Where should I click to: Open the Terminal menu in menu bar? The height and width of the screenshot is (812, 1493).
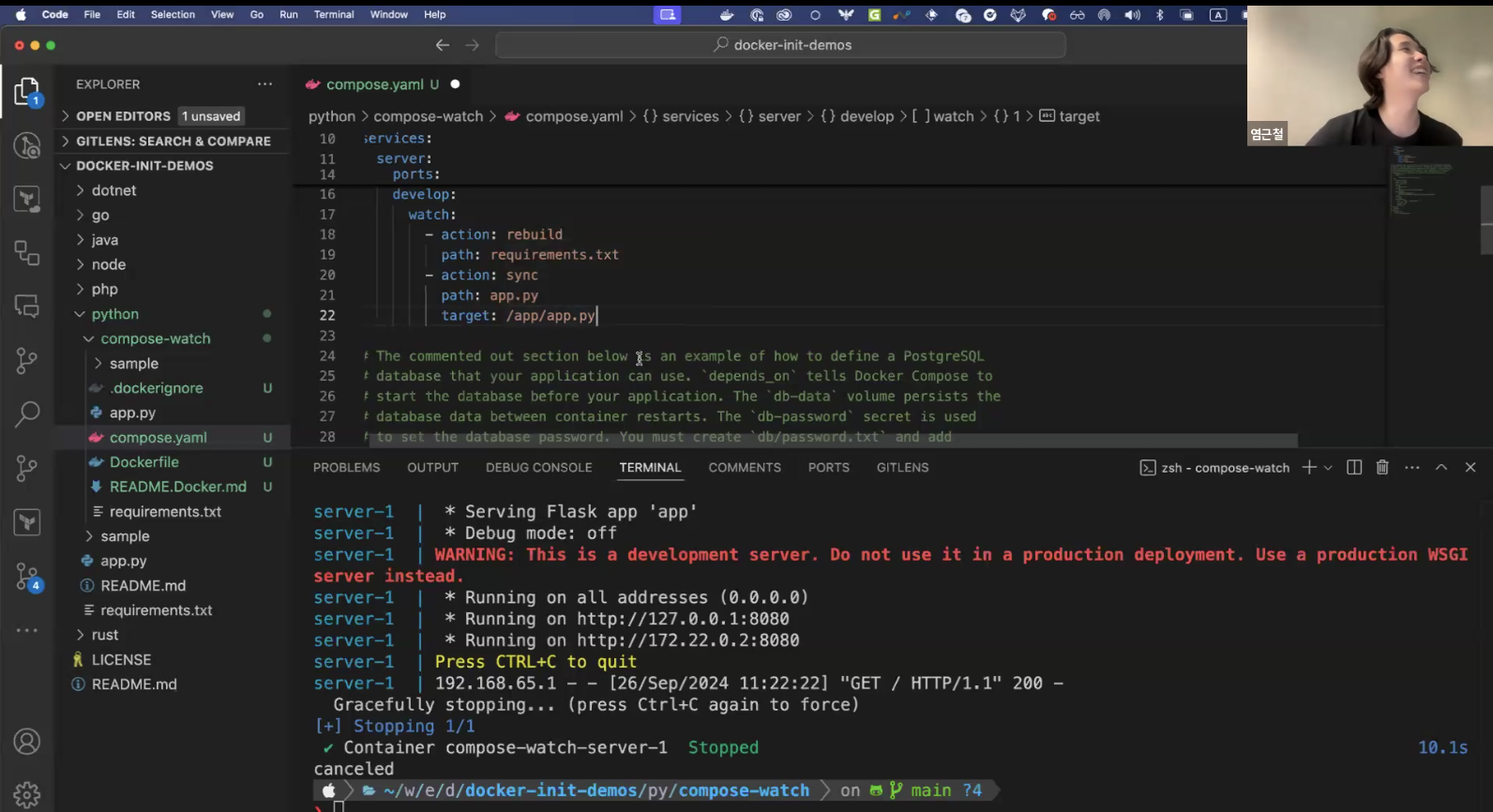coord(334,15)
